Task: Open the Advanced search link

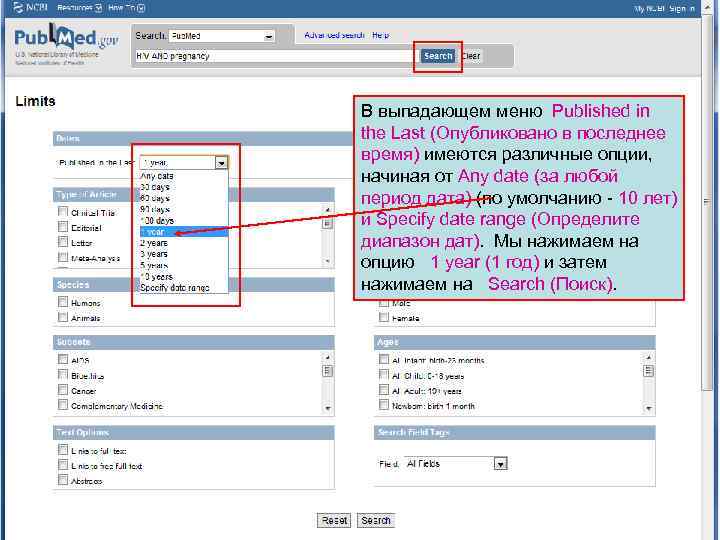Action: point(334,35)
